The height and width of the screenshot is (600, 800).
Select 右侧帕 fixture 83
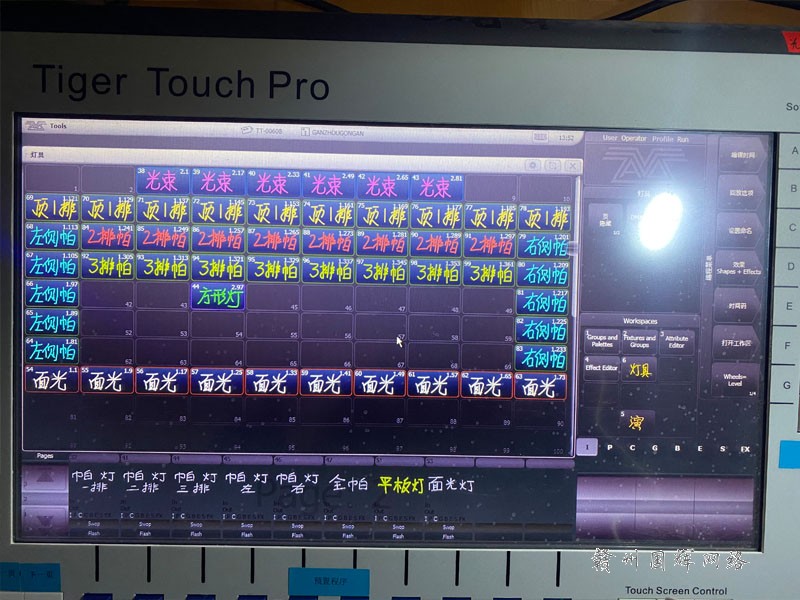point(542,358)
